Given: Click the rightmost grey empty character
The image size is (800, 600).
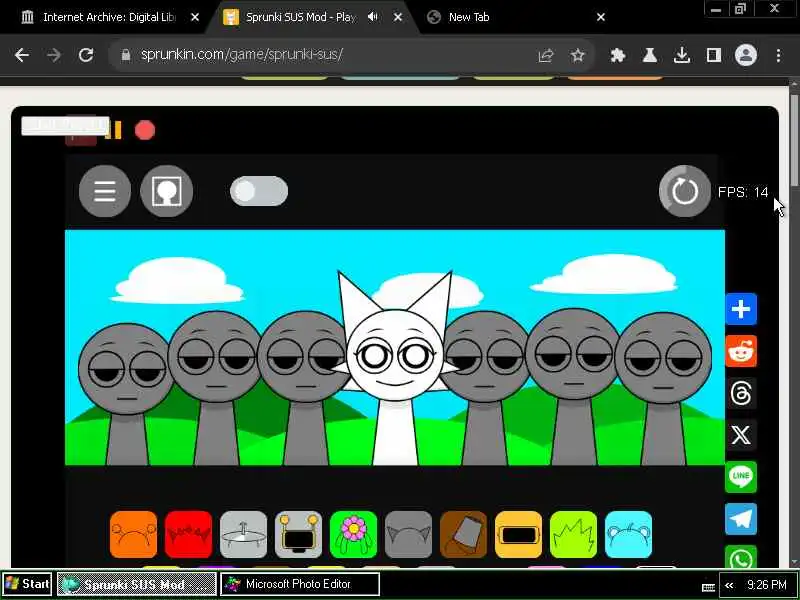Looking at the screenshot, I should click(663, 388).
